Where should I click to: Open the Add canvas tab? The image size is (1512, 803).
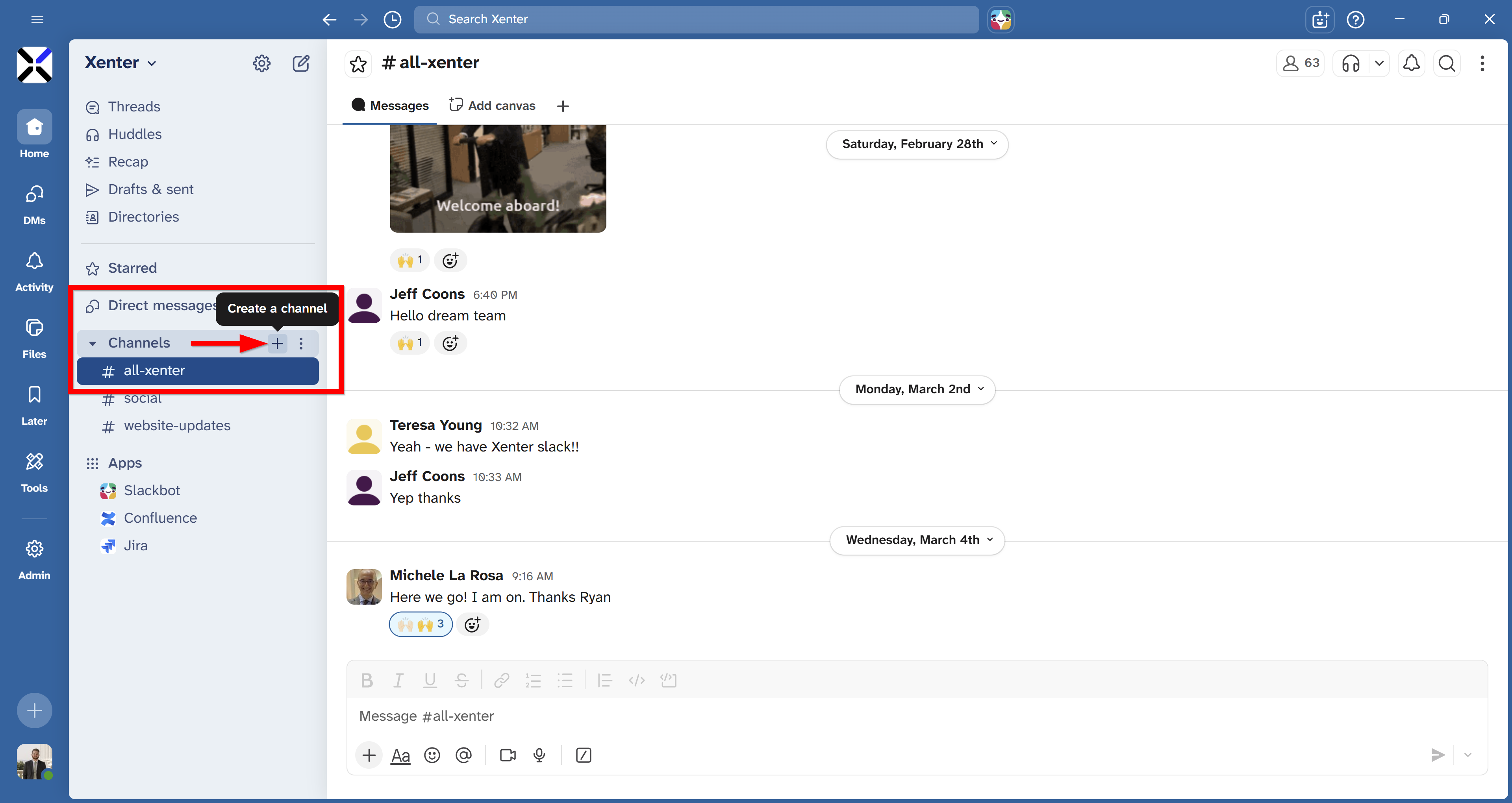coord(493,105)
